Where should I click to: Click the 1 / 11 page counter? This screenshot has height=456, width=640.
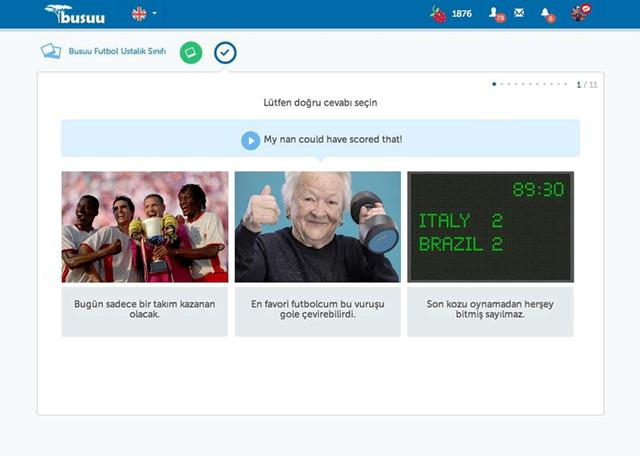click(x=587, y=85)
